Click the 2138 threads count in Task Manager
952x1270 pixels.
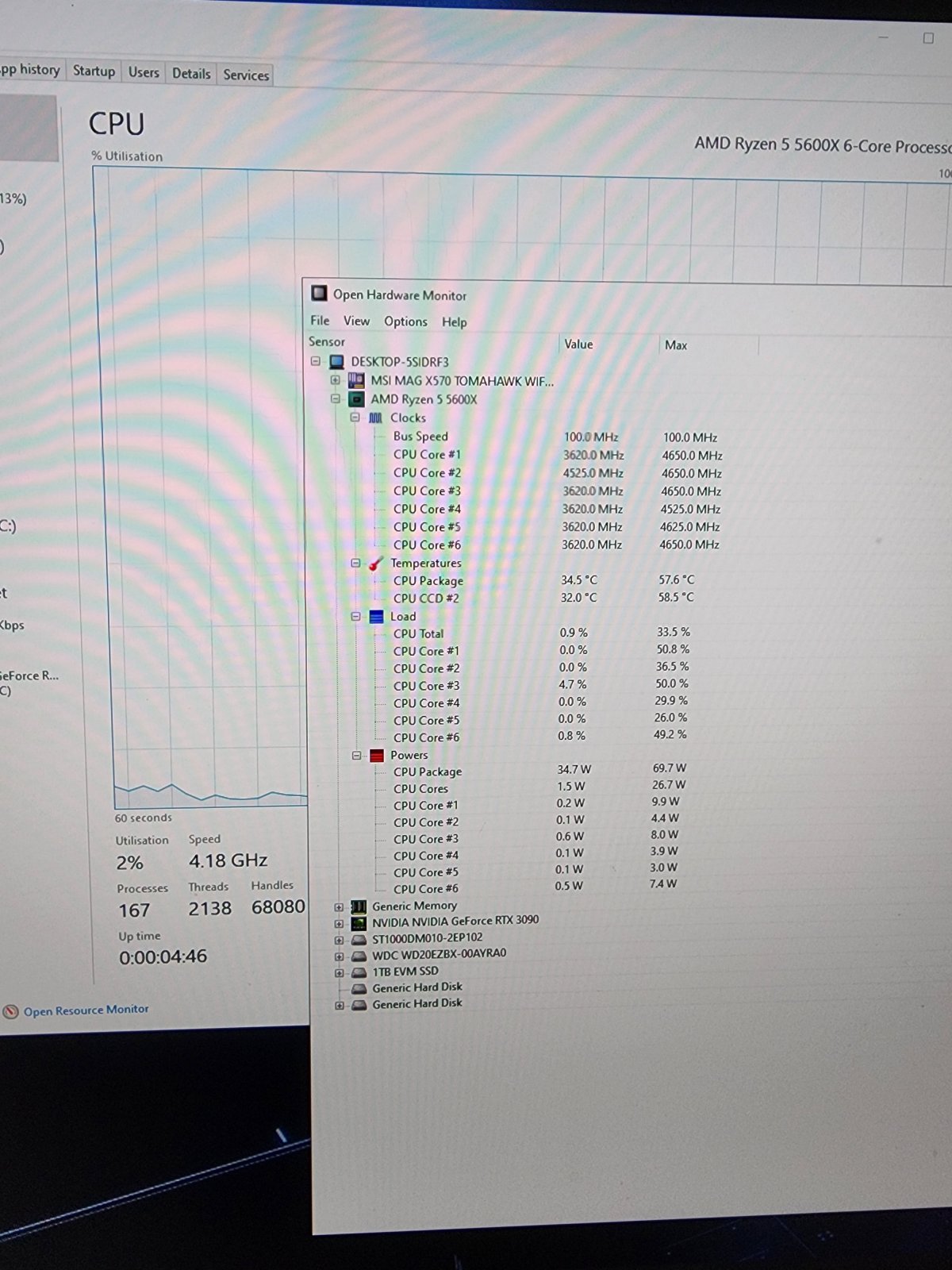point(210,908)
